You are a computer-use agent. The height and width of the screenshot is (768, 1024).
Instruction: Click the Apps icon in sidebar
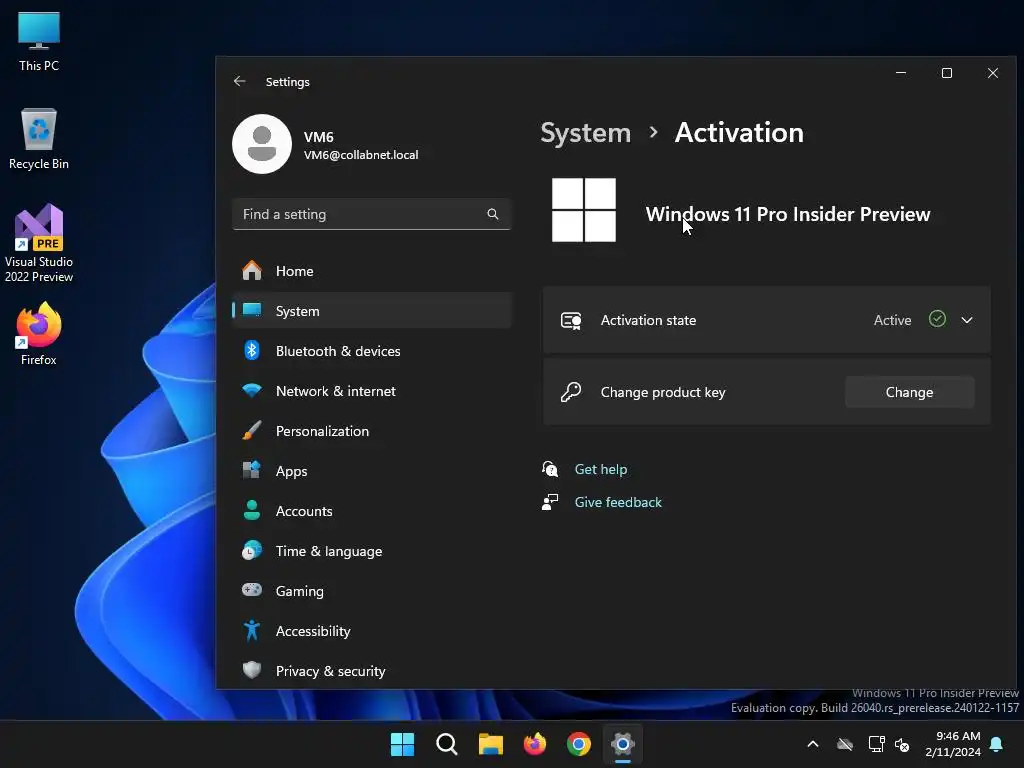click(x=251, y=470)
